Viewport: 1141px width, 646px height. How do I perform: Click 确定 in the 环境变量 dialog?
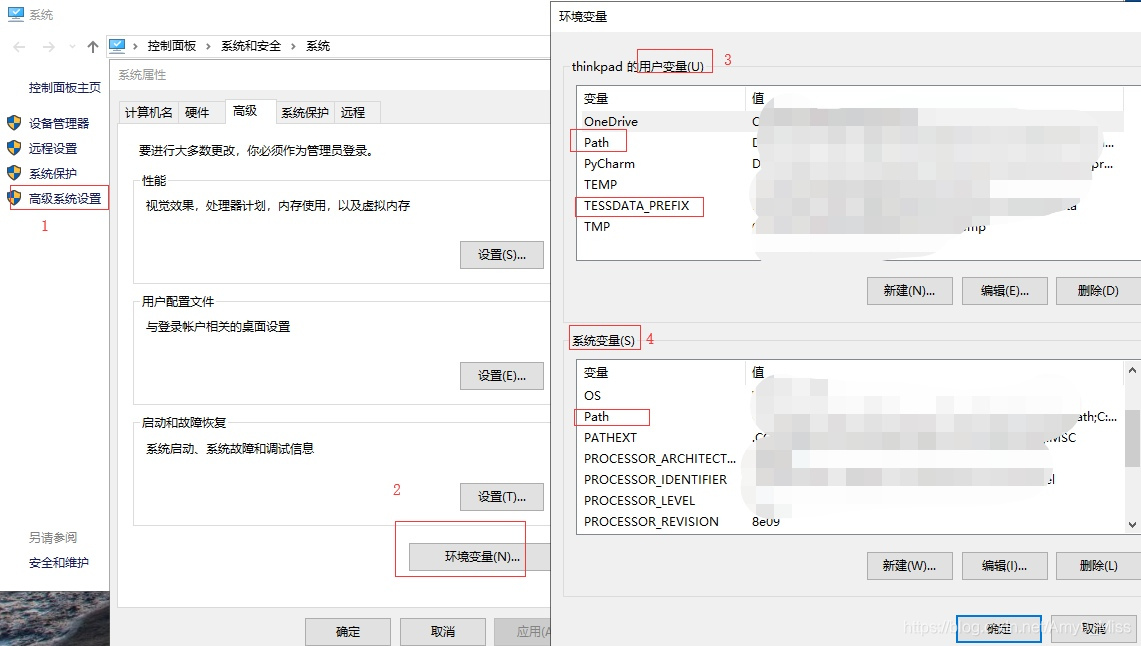click(x=998, y=629)
